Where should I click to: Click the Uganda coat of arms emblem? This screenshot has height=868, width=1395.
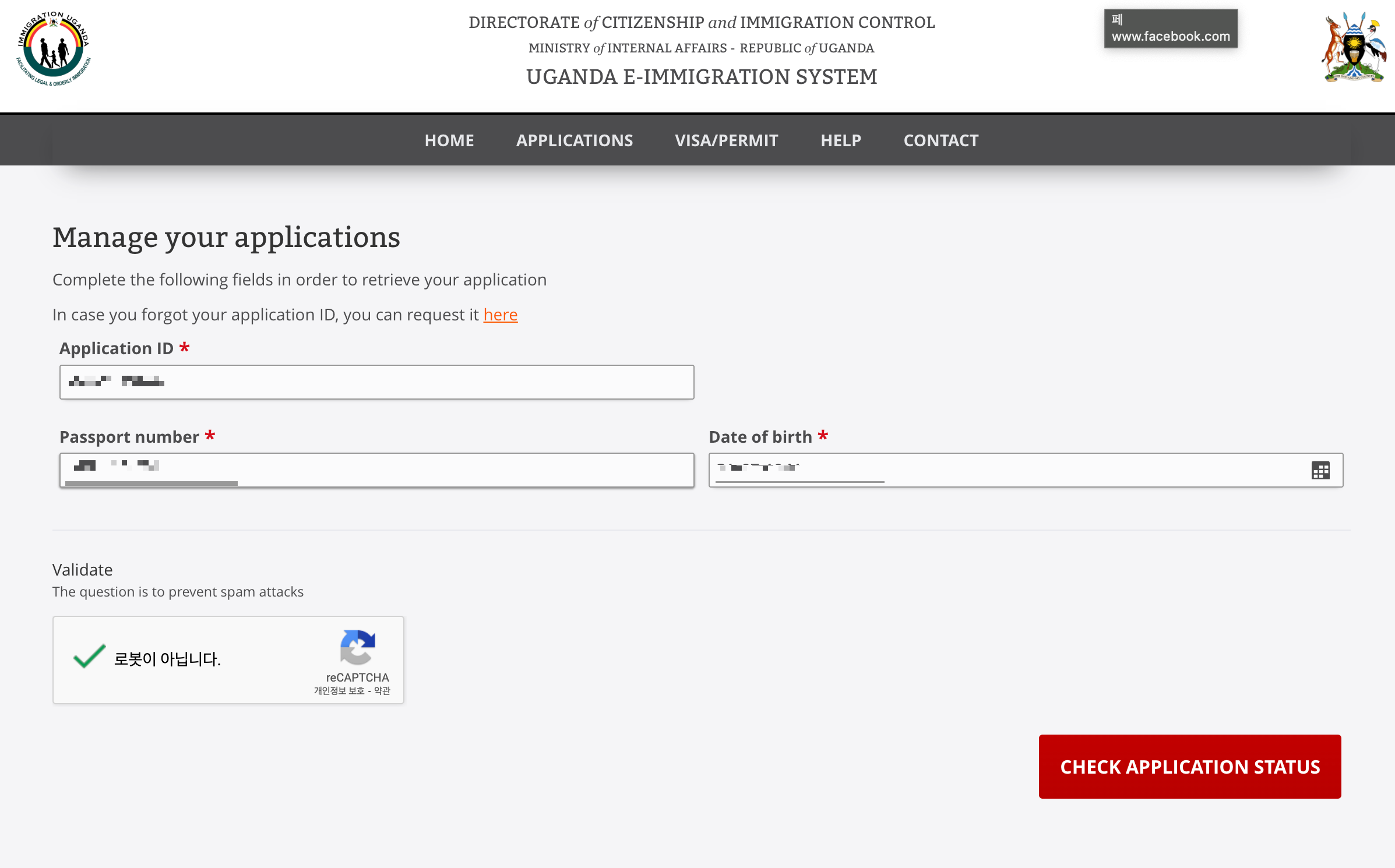pos(1353,48)
